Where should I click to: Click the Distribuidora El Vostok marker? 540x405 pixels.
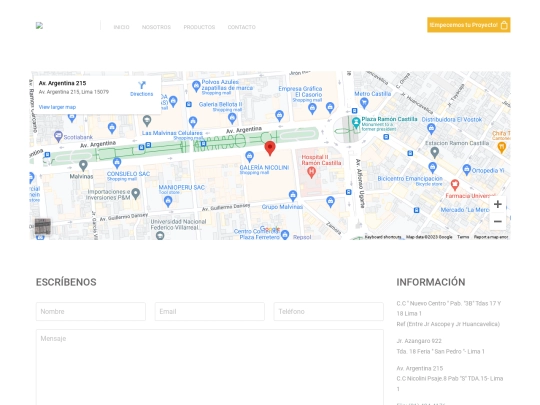pos(431,129)
